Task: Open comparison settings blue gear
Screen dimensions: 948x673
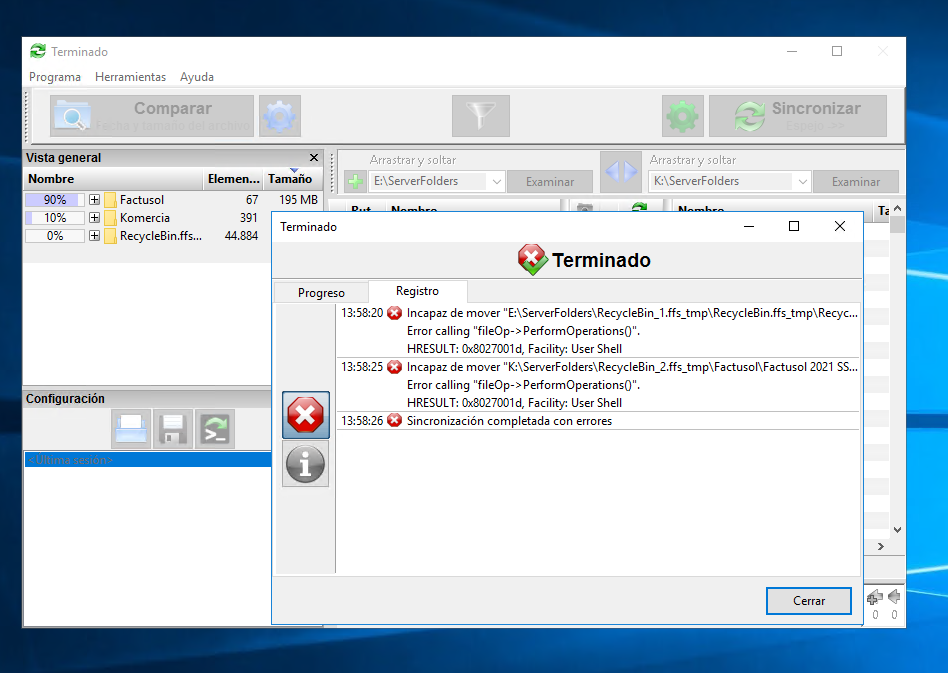Action: coord(280,117)
